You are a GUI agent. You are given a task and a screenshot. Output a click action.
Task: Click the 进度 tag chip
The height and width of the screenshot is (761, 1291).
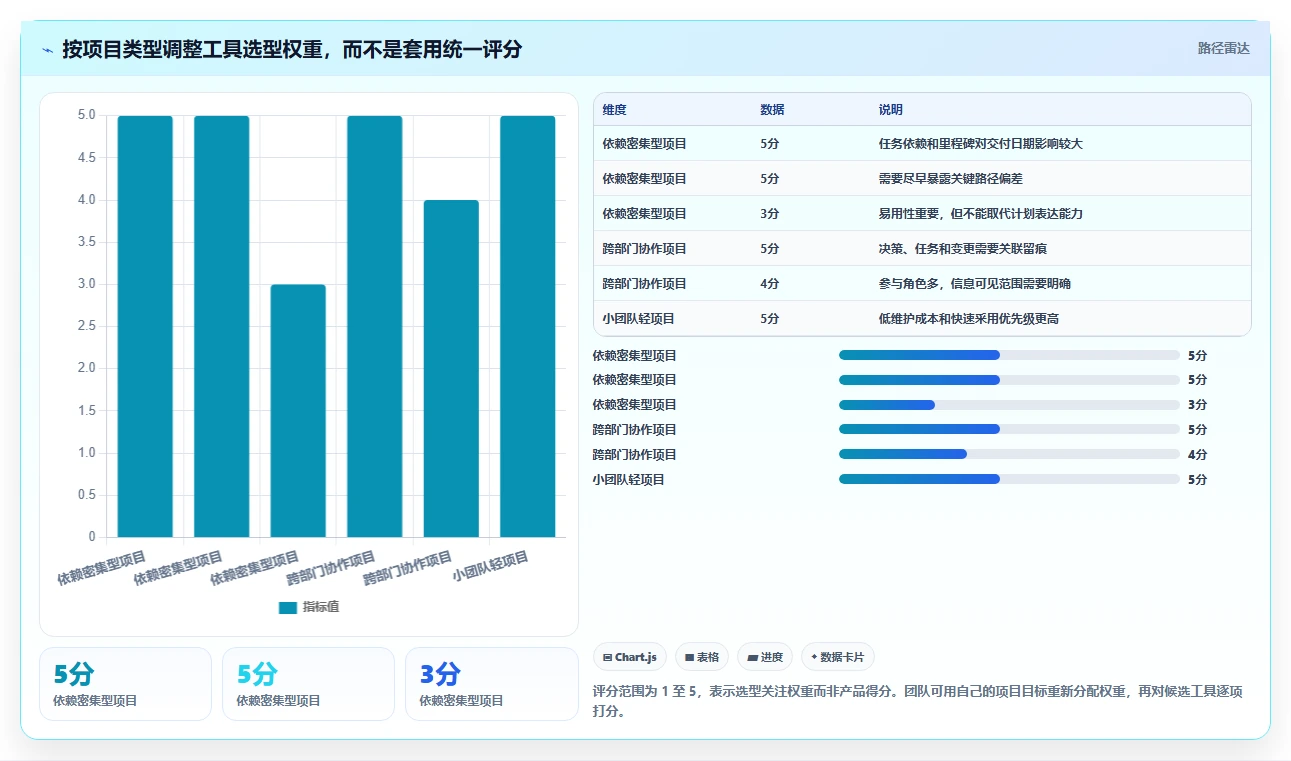(765, 657)
